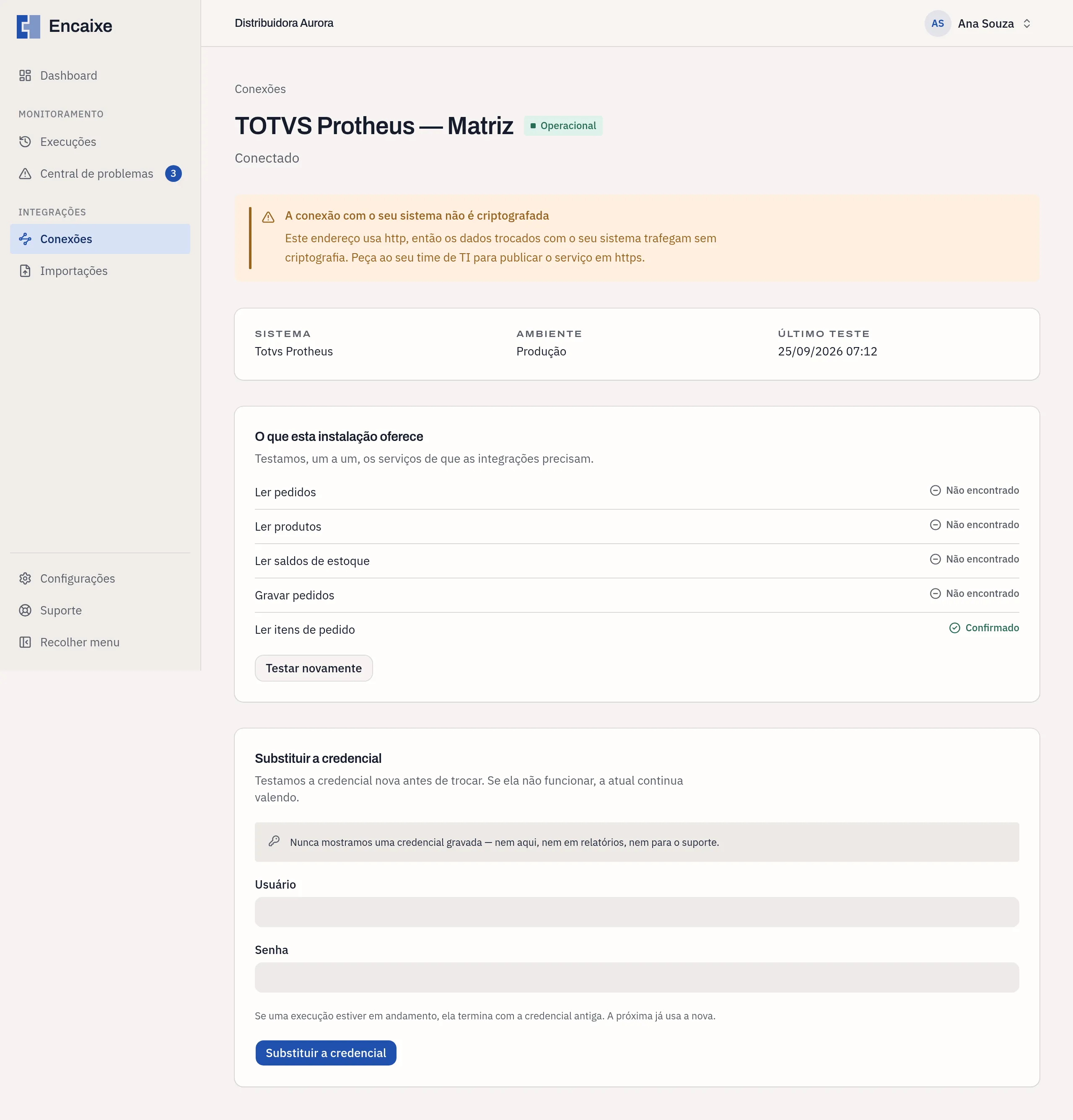
Task: Click the Execuções history icon
Action: [25, 142]
